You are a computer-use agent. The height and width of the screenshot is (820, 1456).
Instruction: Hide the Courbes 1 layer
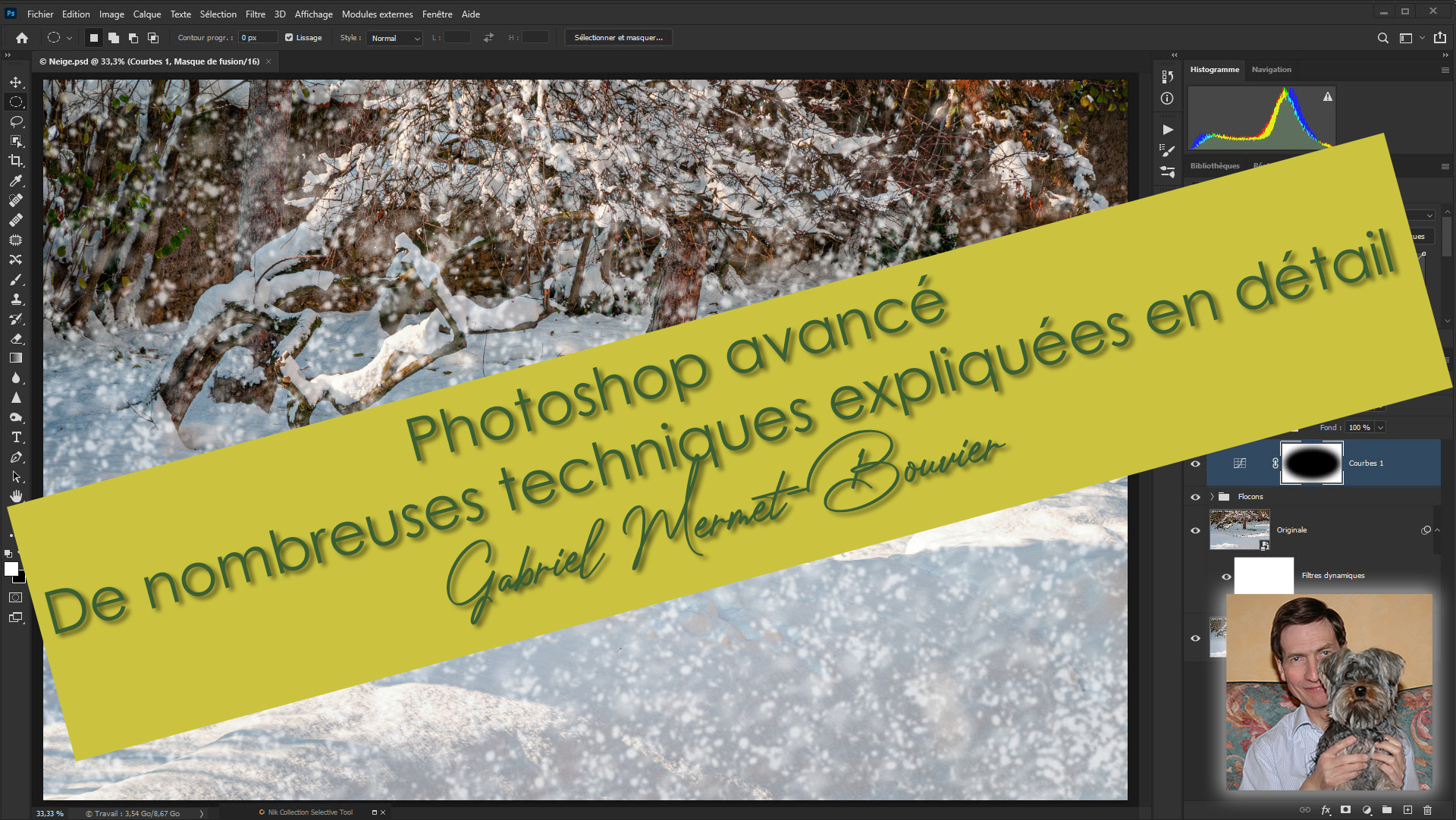(x=1195, y=463)
